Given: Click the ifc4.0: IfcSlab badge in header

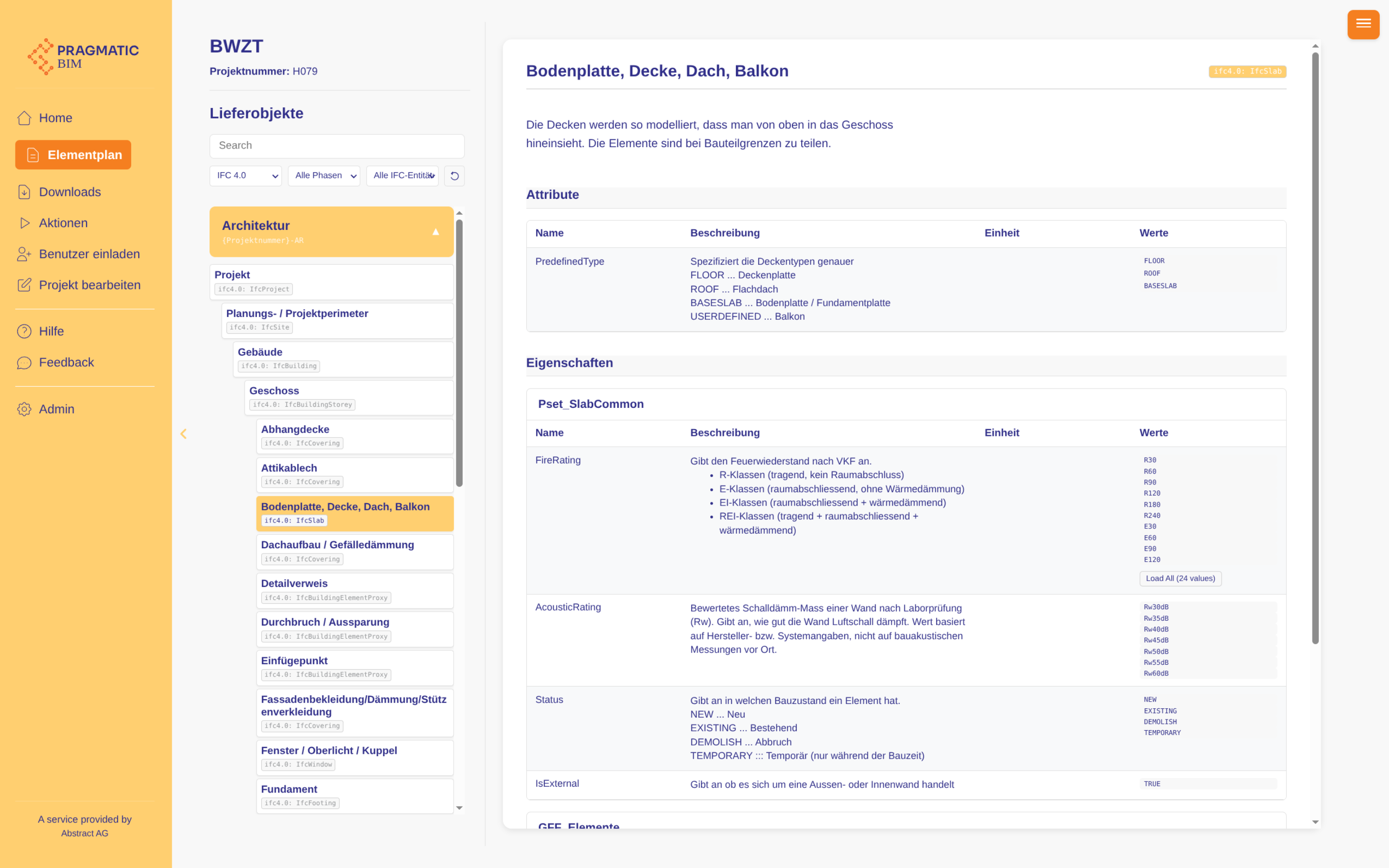Looking at the screenshot, I should (x=1247, y=71).
